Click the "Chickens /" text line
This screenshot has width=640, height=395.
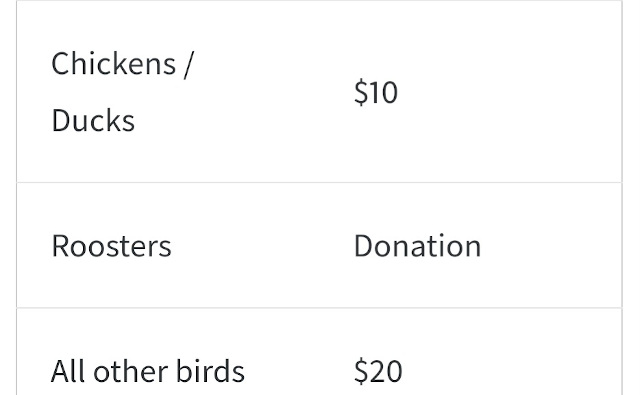[x=121, y=64]
